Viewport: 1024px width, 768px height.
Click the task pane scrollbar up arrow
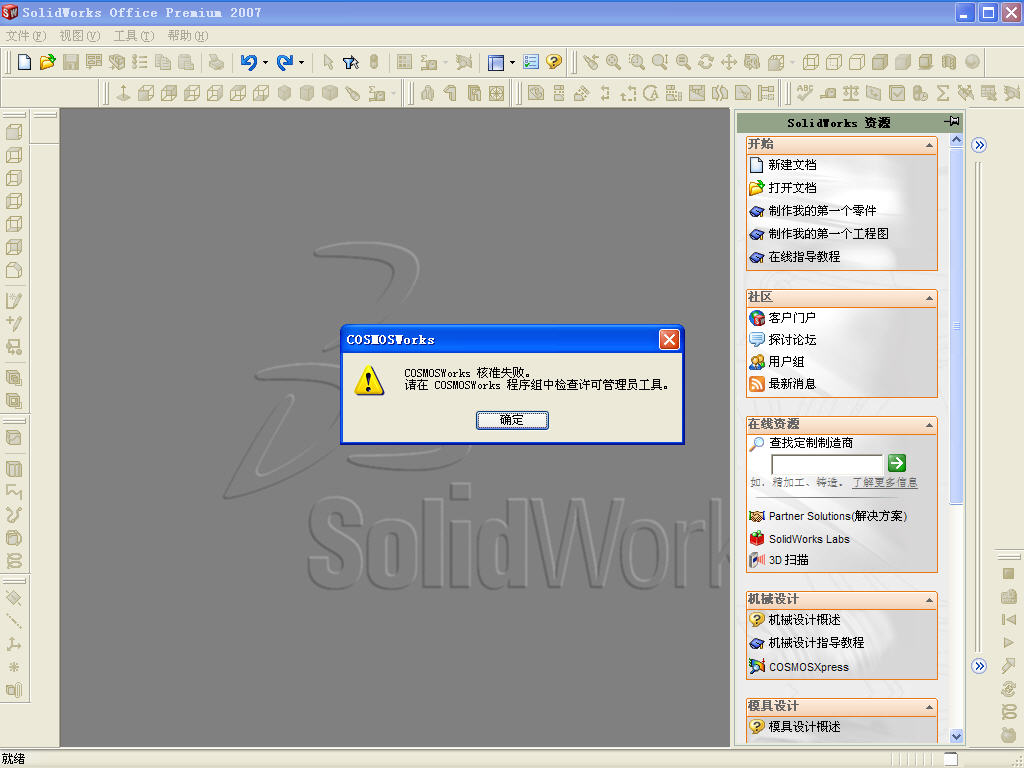point(956,139)
